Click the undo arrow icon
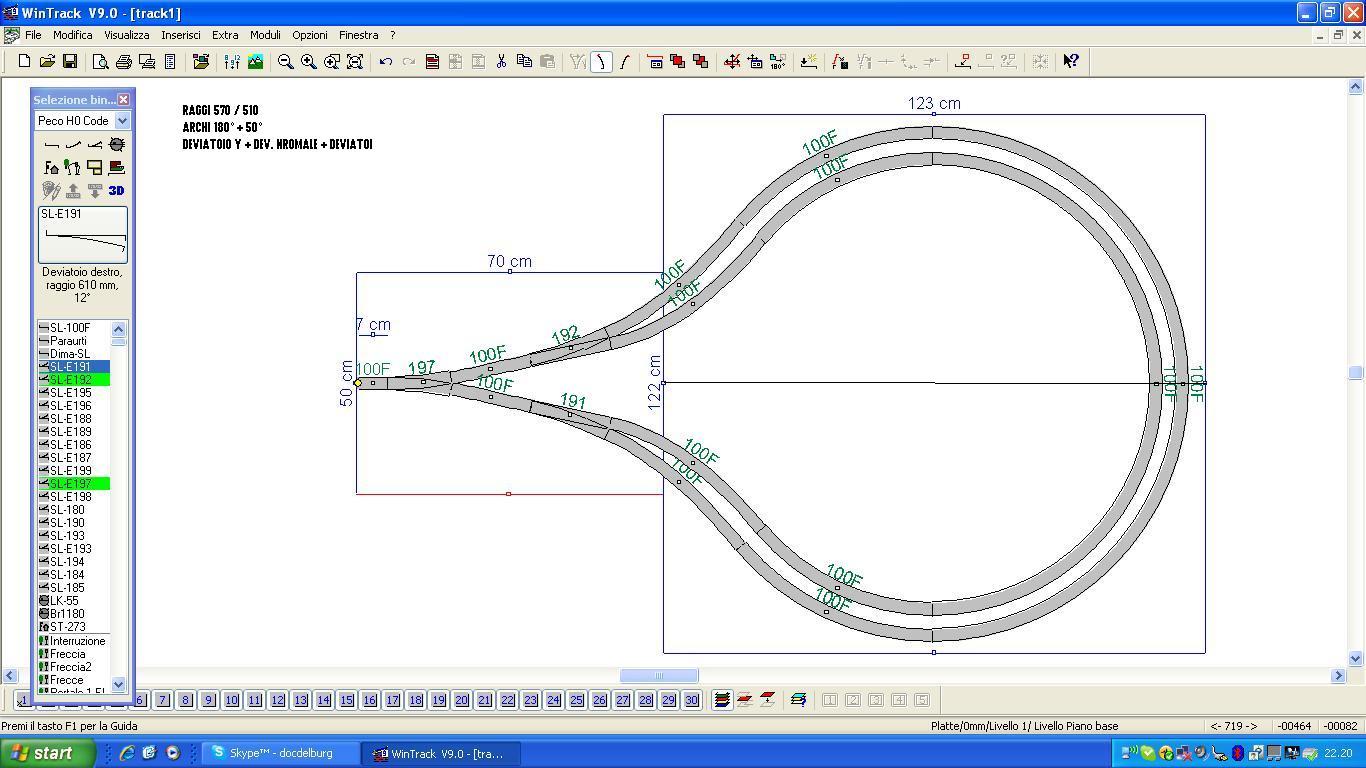Viewport: 1366px width, 768px height. pyautogui.click(x=385, y=62)
